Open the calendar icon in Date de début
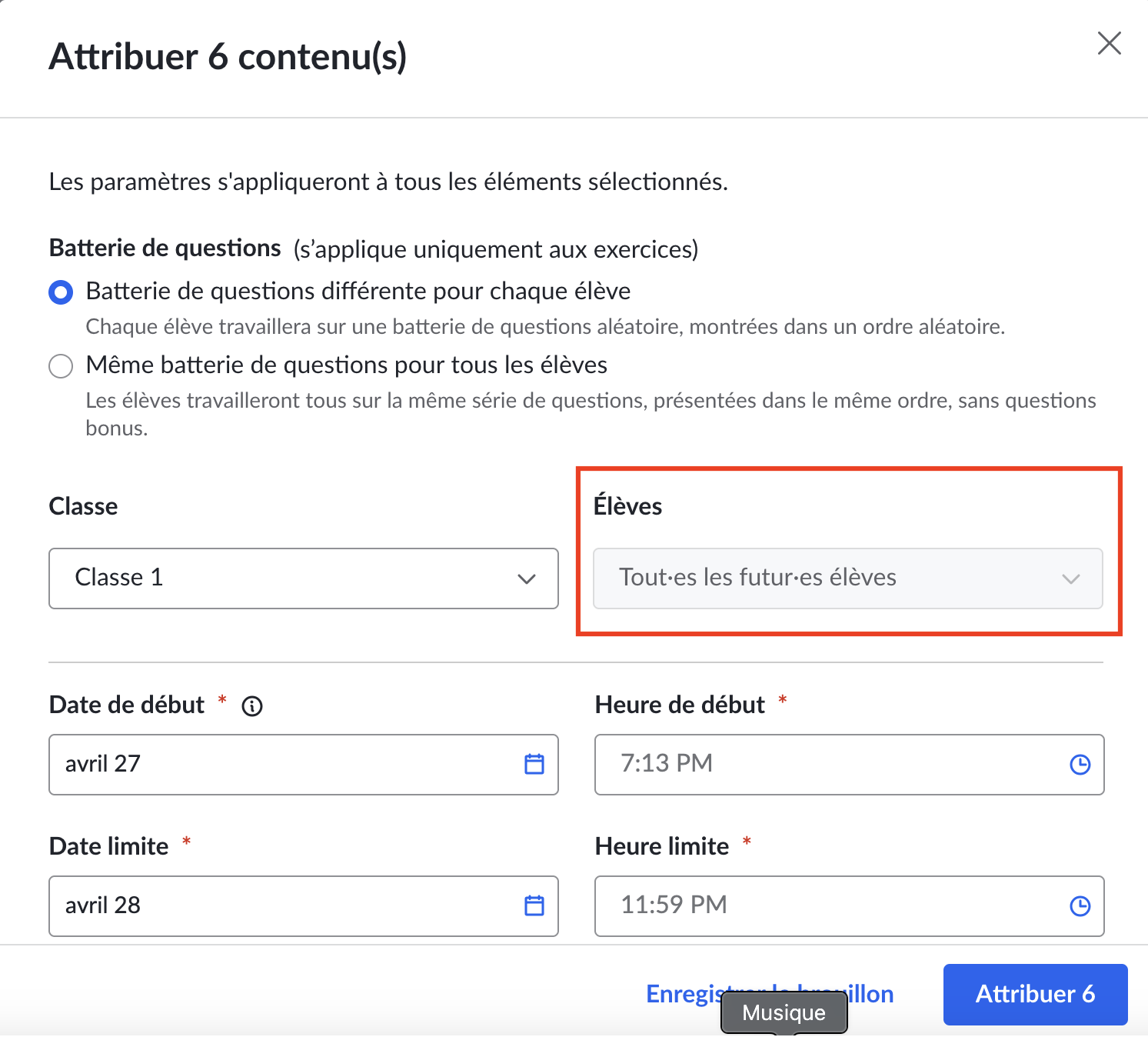The image size is (1148, 1037). pos(534,764)
